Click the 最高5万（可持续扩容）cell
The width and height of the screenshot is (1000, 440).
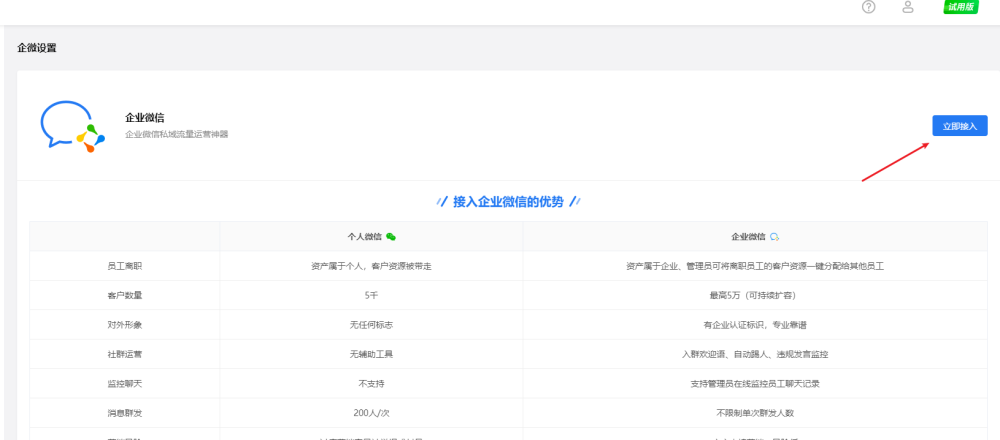pos(755,295)
